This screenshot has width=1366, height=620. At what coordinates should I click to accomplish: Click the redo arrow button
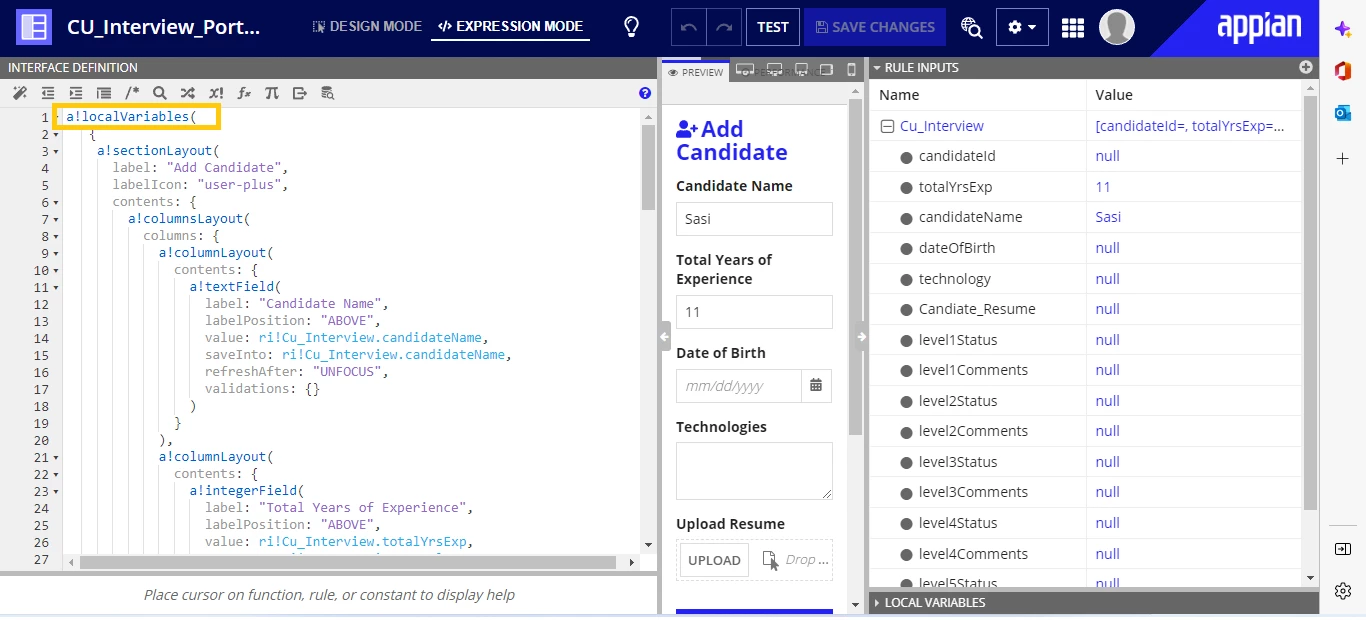[x=724, y=27]
